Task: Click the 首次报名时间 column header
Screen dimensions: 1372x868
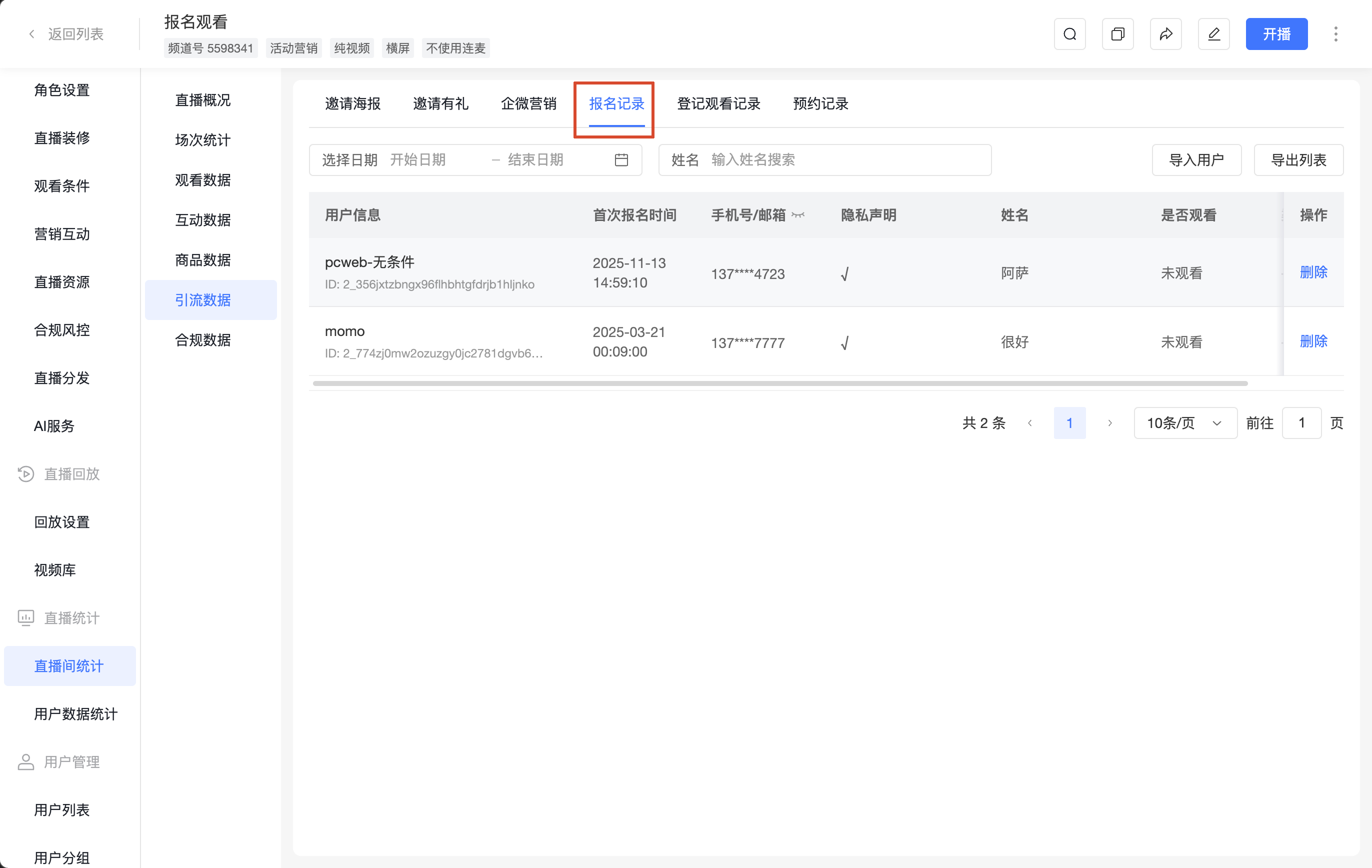Action: point(634,215)
